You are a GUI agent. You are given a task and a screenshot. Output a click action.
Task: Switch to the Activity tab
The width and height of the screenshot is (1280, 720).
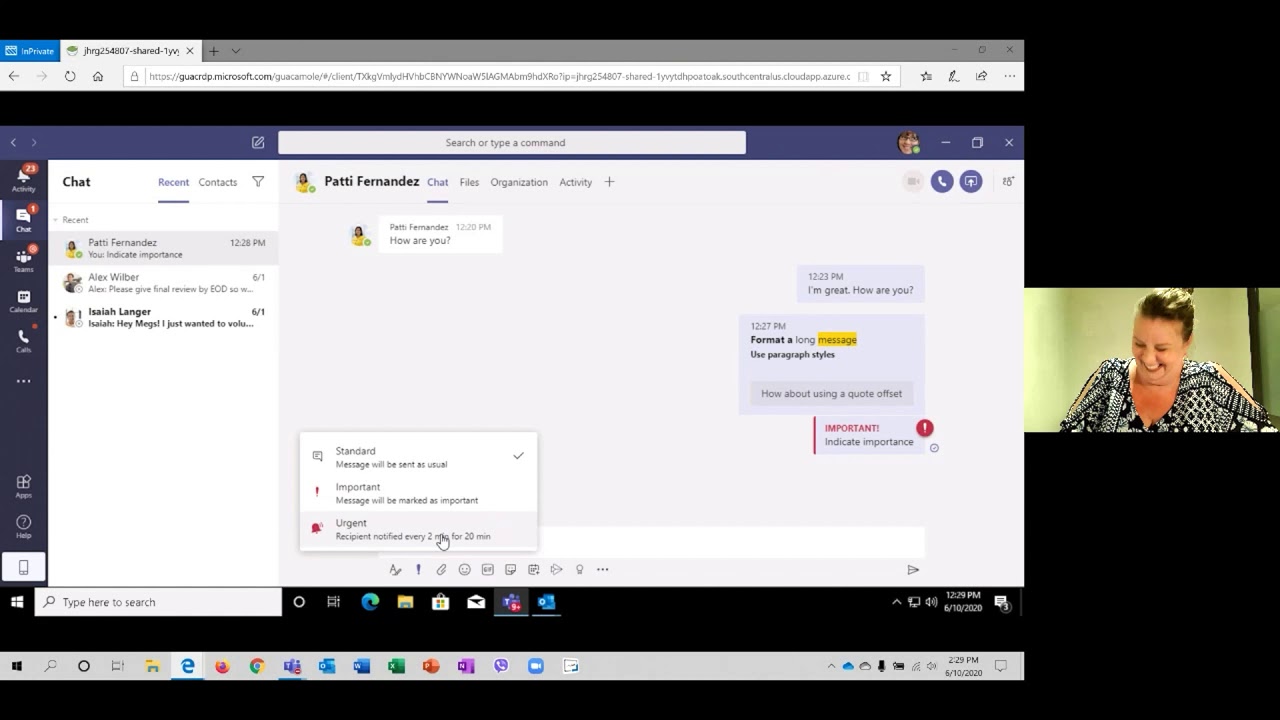pyautogui.click(x=575, y=182)
